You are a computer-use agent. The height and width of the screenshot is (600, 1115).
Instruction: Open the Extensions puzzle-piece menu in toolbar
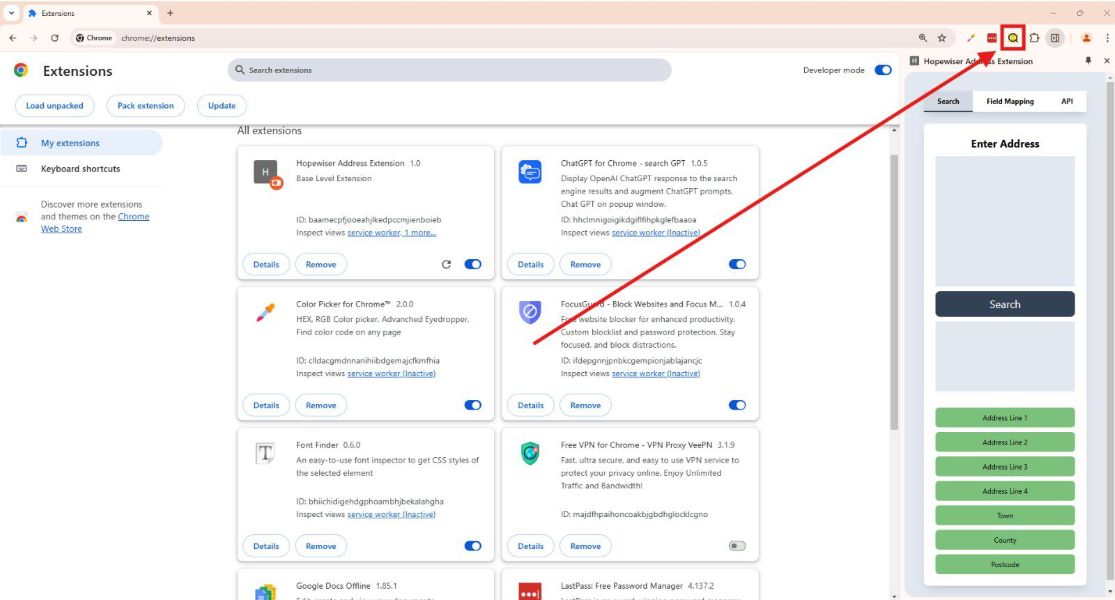point(1034,38)
